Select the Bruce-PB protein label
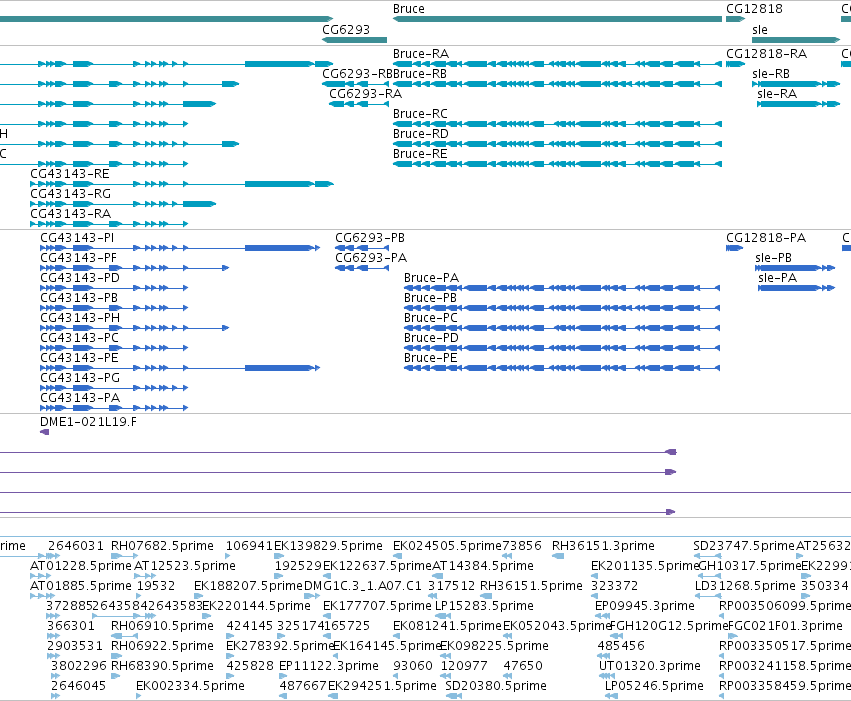The height and width of the screenshot is (701, 851). coord(430,298)
